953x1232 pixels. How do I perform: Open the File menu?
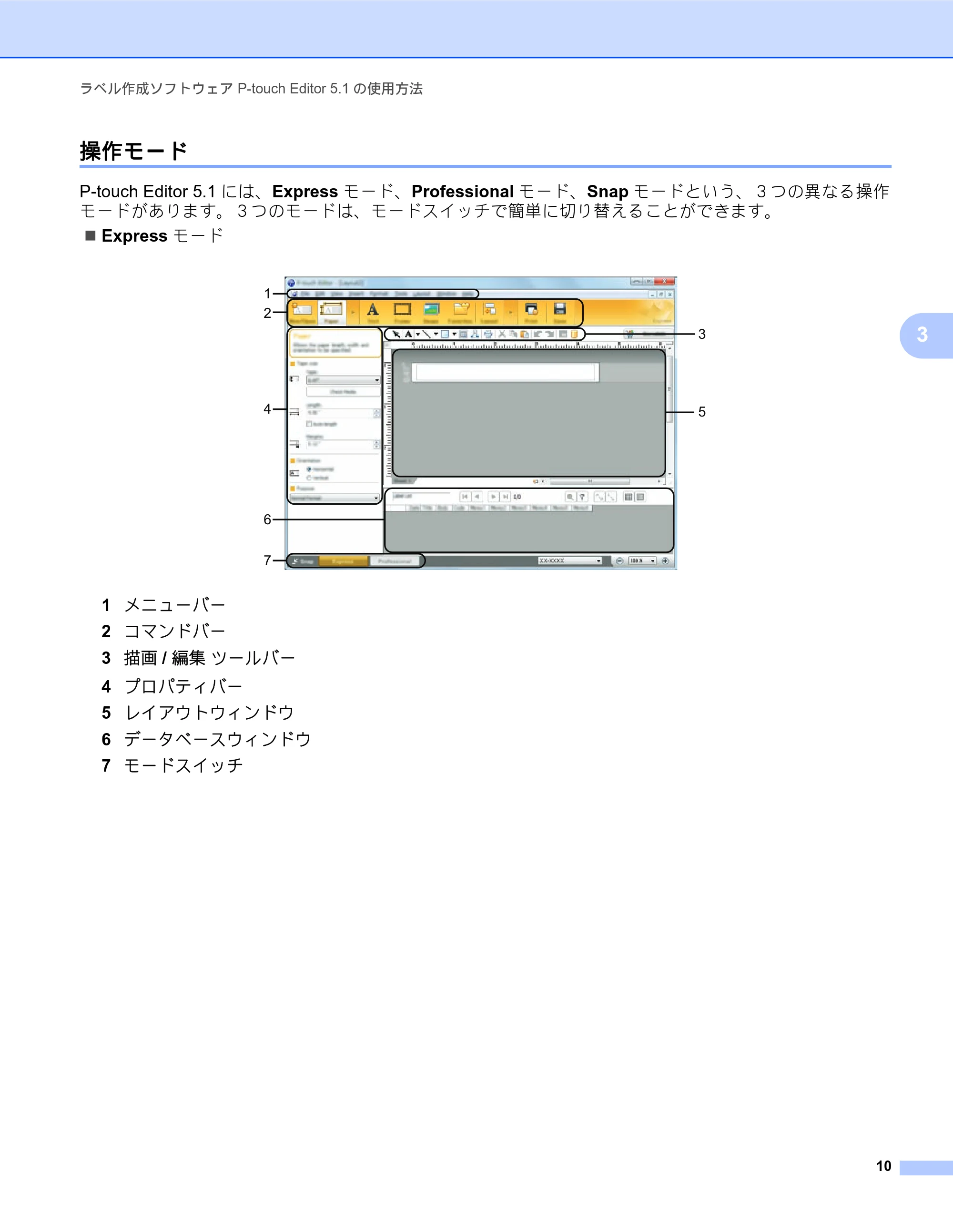click(305, 294)
